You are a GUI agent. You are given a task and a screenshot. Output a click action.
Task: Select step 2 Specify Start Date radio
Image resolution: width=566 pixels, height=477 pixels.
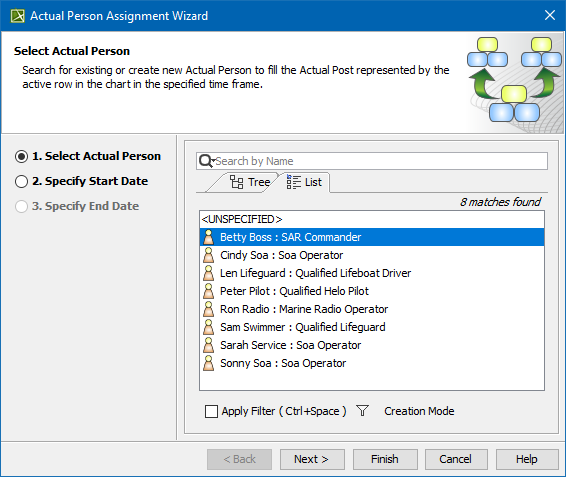21,181
